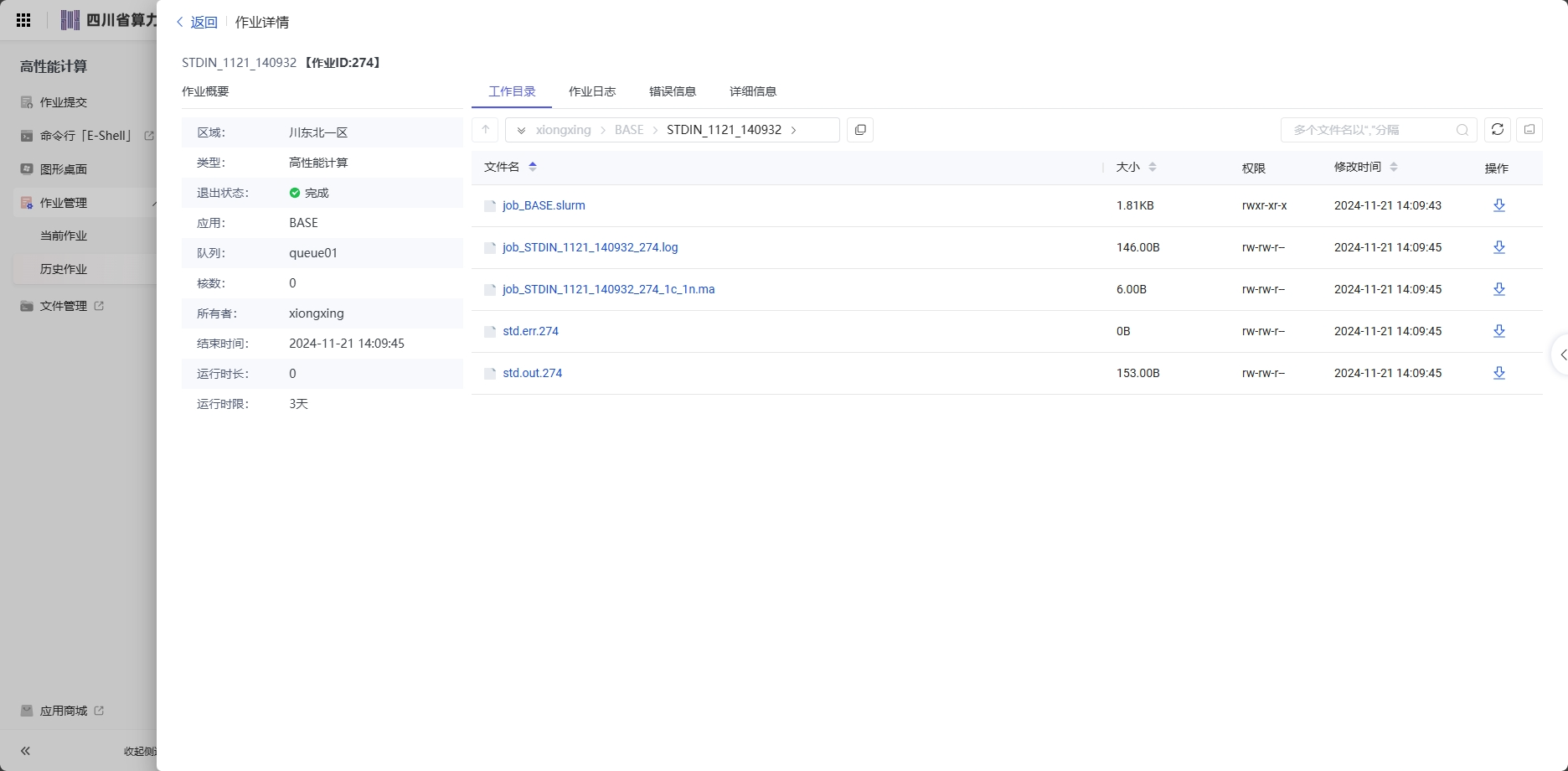The height and width of the screenshot is (771, 1568).
Task: Switch to the 详细信息 tab
Action: coord(753,91)
